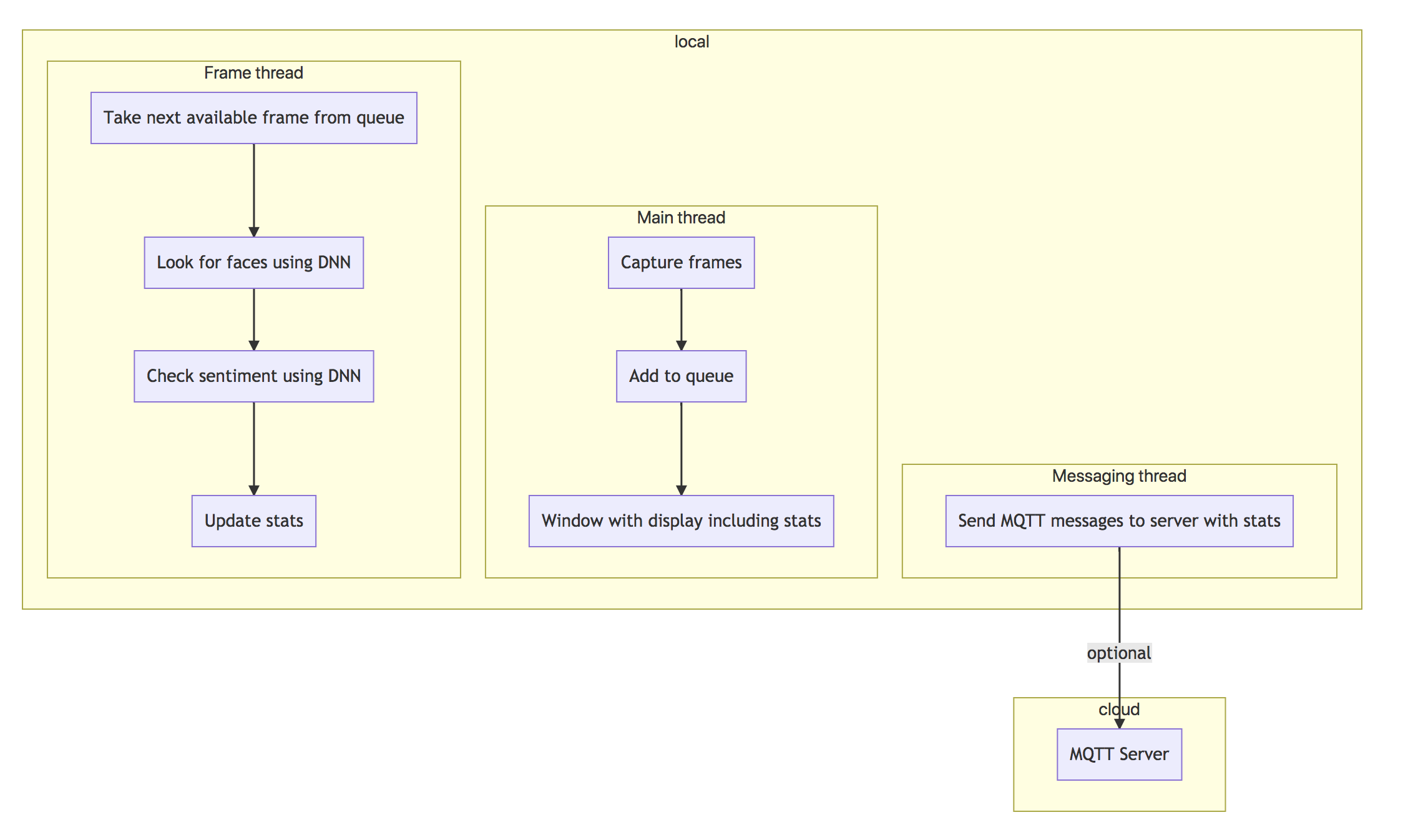Screen dimensions: 1403x840
Task: Select the 'Update stats' node
Action: pos(253,521)
